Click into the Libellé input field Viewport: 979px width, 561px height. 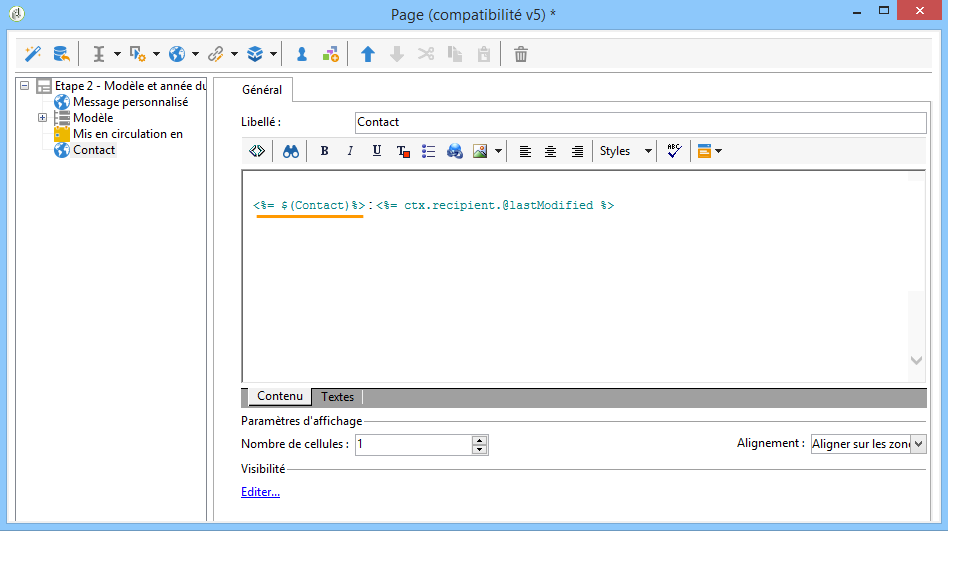tap(641, 122)
